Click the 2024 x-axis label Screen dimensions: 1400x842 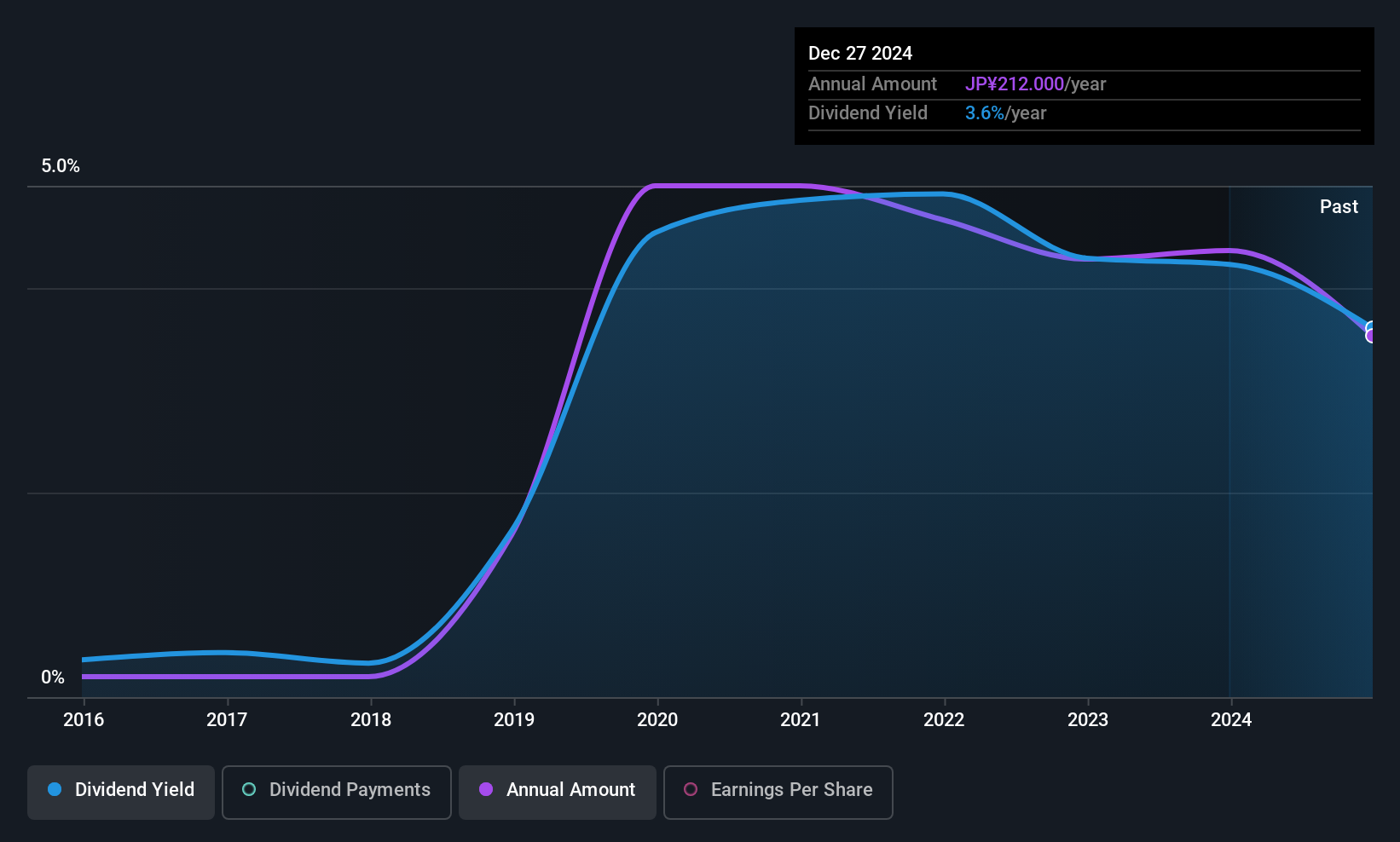[1231, 720]
